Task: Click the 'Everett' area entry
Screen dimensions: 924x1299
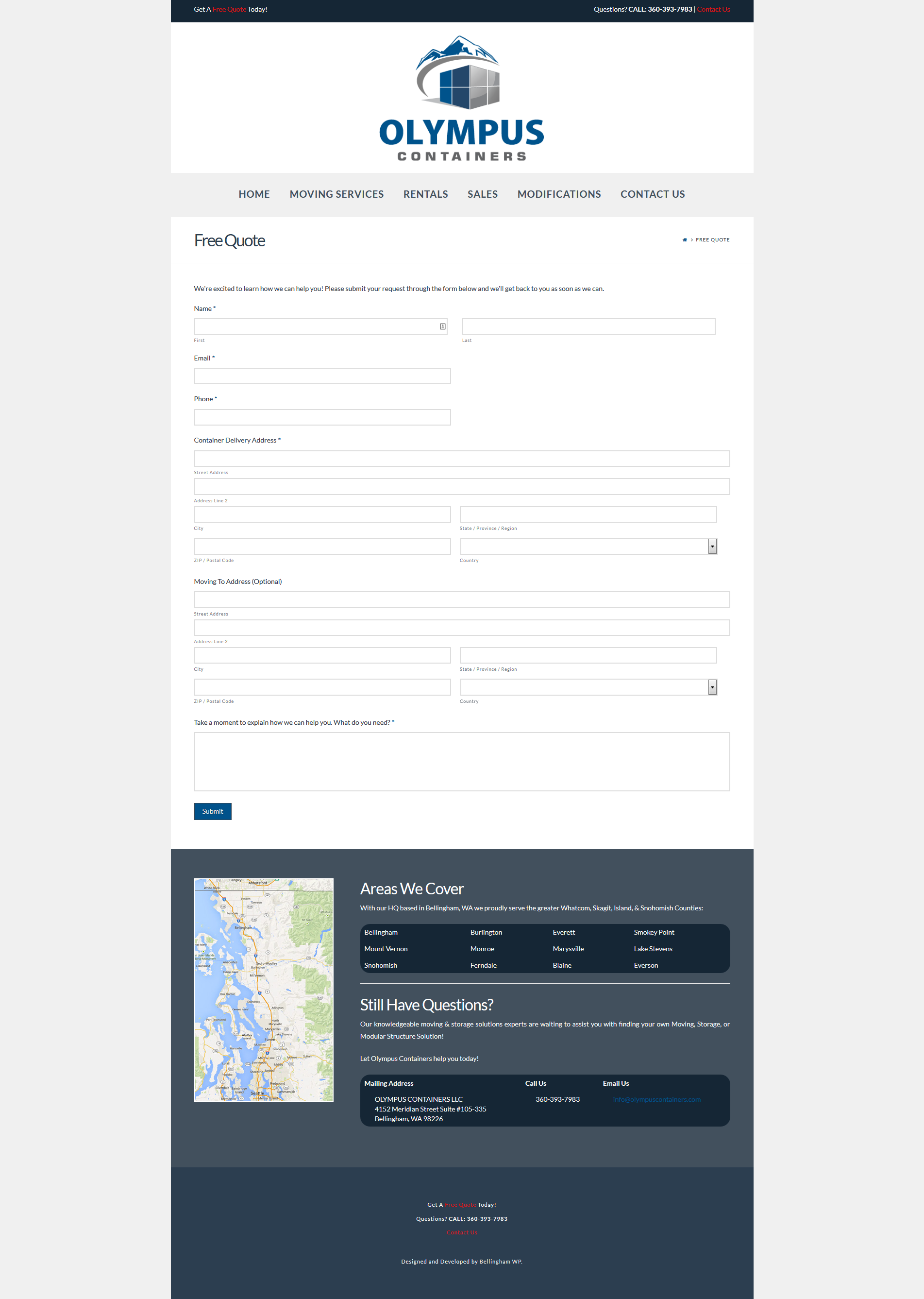Action: coord(564,932)
